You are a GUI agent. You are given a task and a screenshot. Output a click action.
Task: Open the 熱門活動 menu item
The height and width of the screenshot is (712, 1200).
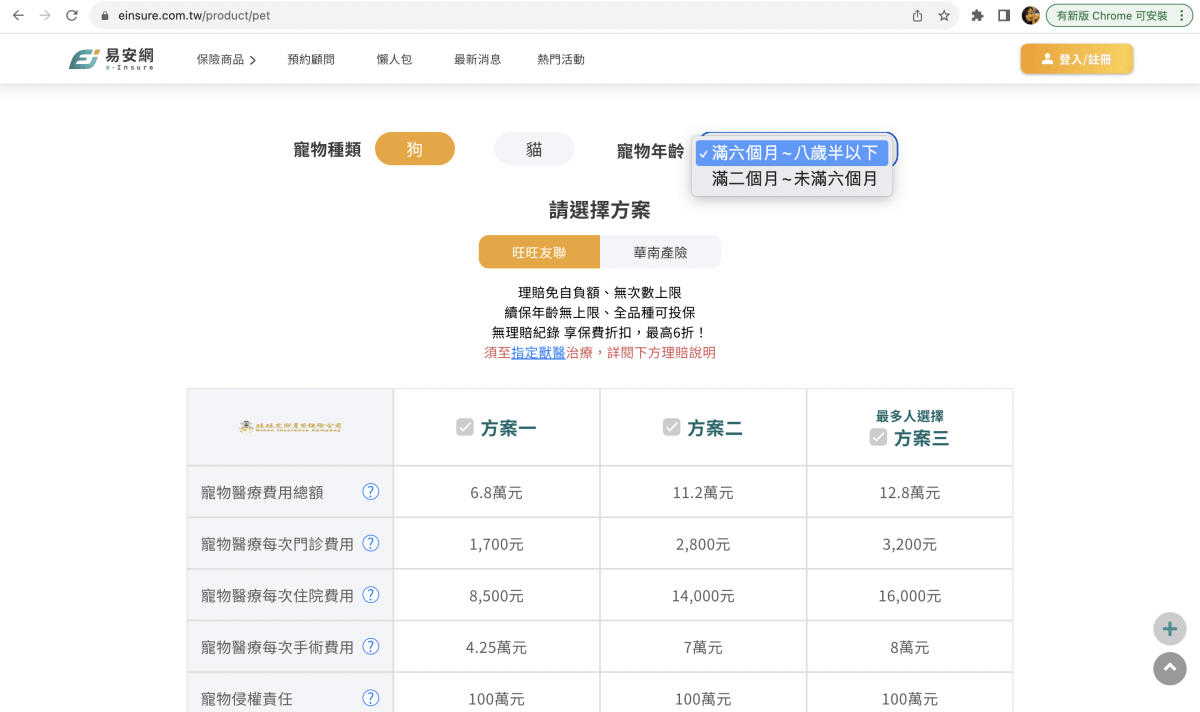[560, 59]
